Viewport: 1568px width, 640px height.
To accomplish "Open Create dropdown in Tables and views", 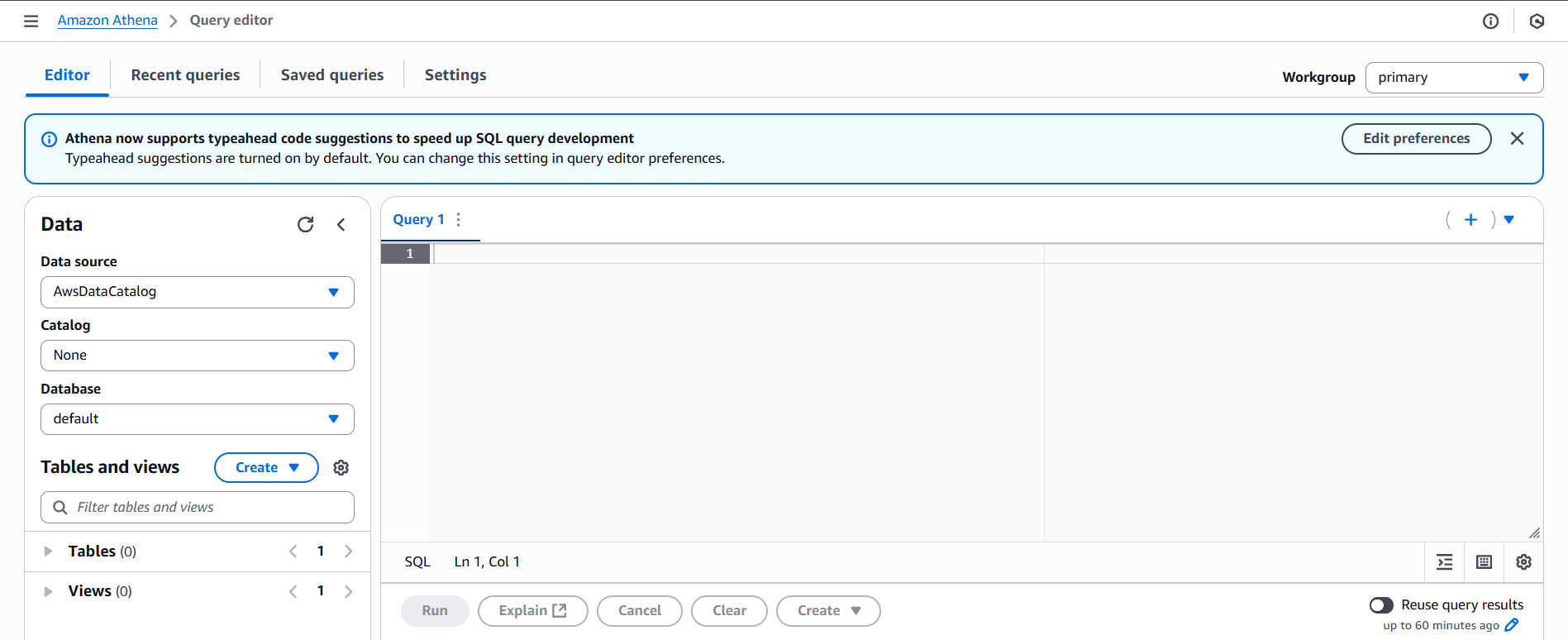I will click(x=266, y=467).
